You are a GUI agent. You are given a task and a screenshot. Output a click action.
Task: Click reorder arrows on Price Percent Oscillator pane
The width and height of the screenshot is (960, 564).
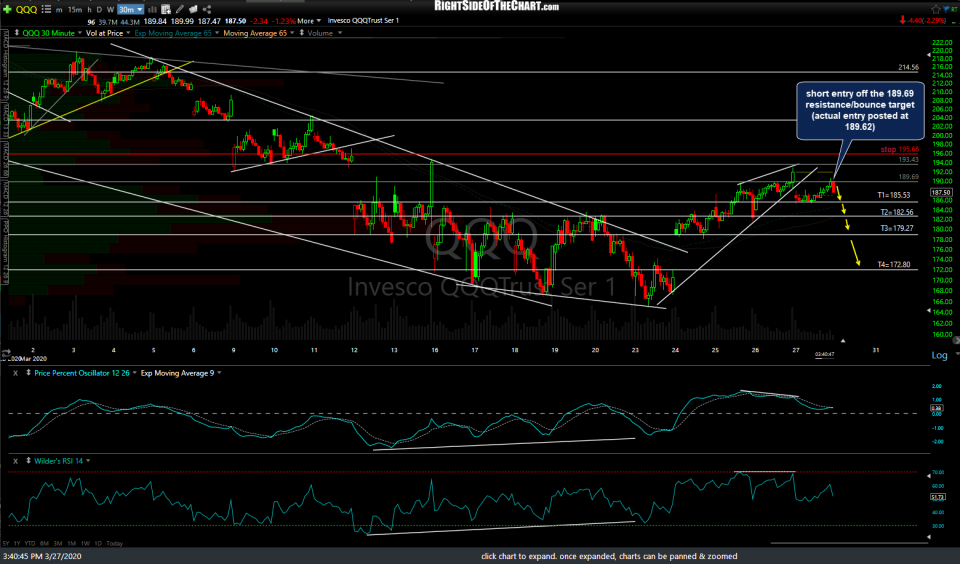point(28,373)
